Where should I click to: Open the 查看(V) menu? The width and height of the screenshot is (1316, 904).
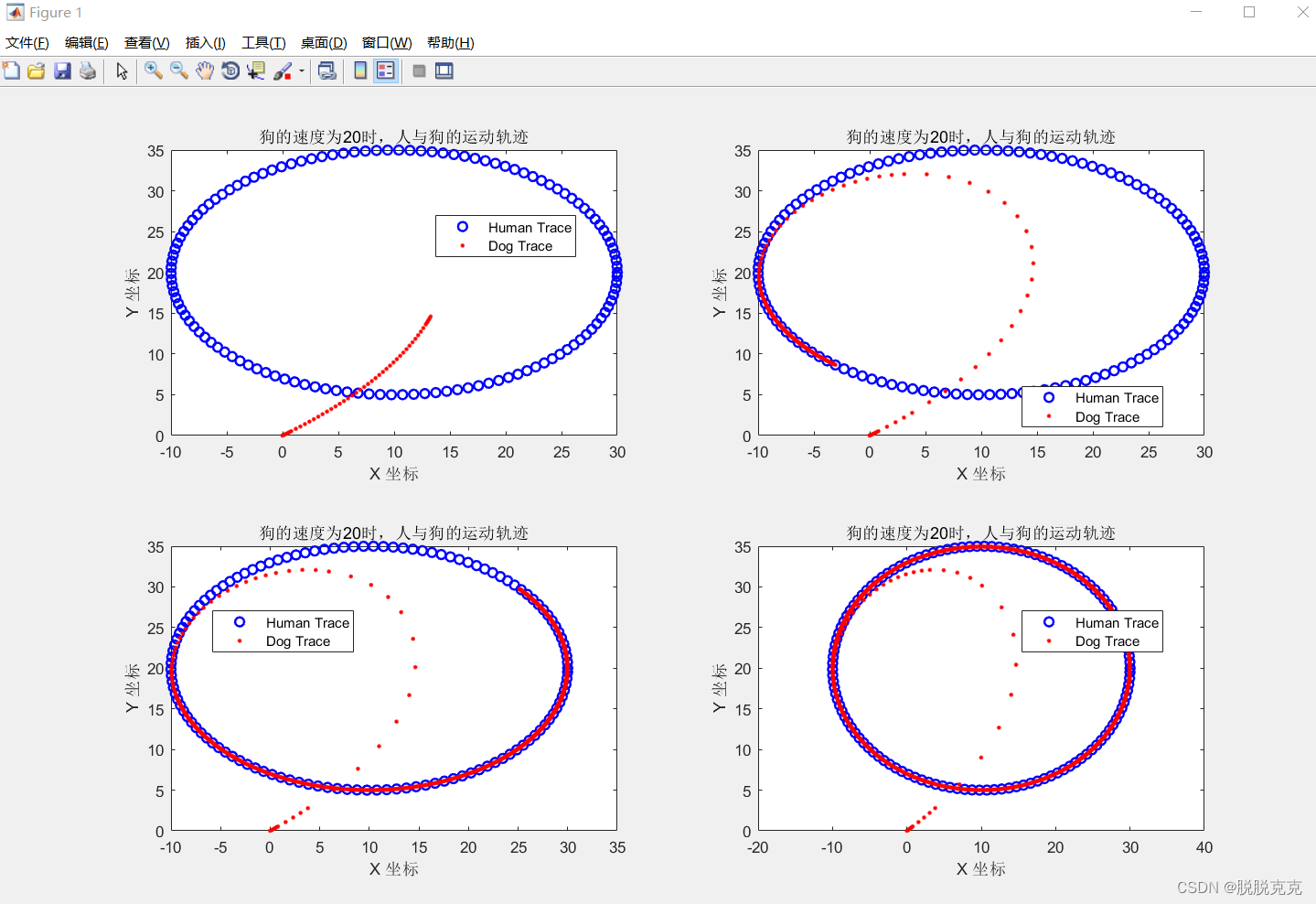147,43
